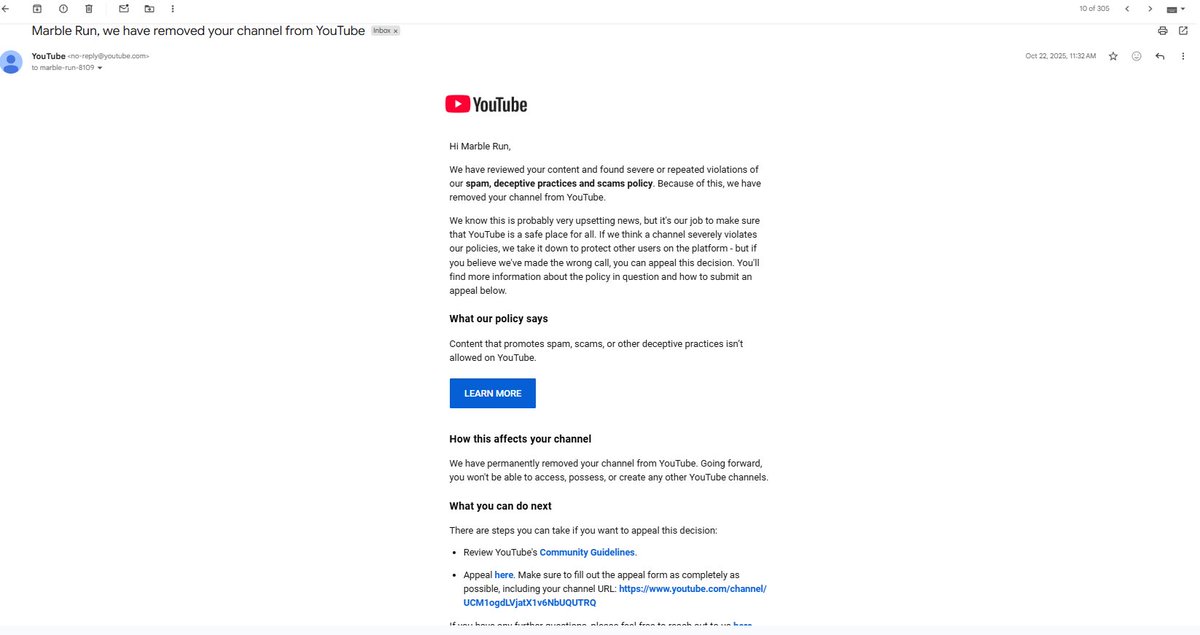Screen dimensions: 1200x635
Task: Follow the Appeal 'here' link
Action: (x=504, y=575)
